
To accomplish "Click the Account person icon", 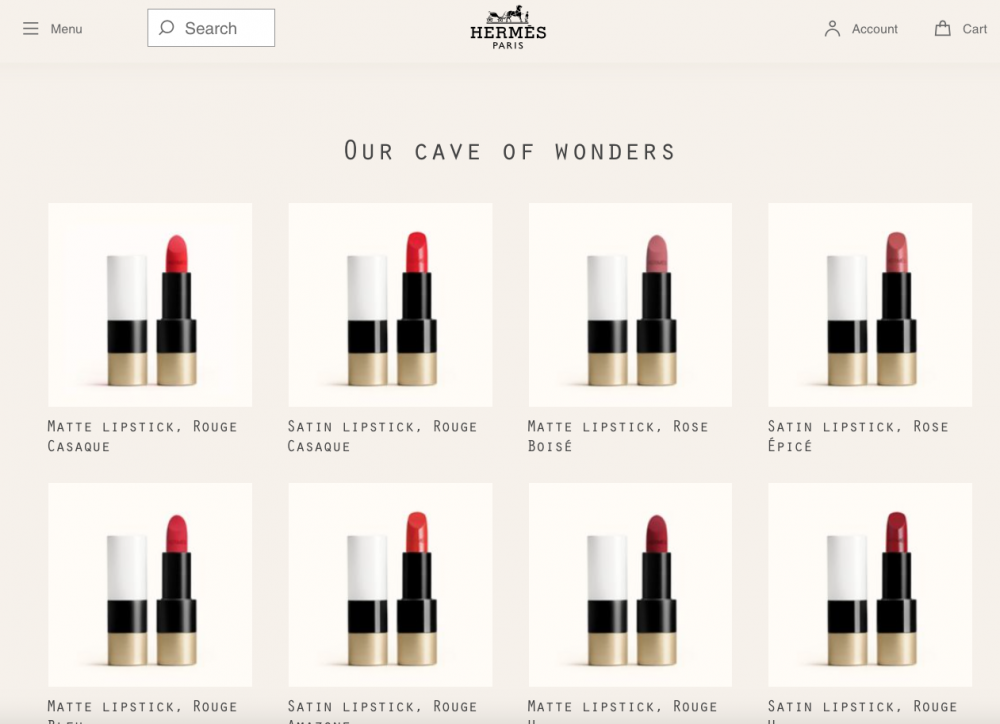I will tap(832, 29).
